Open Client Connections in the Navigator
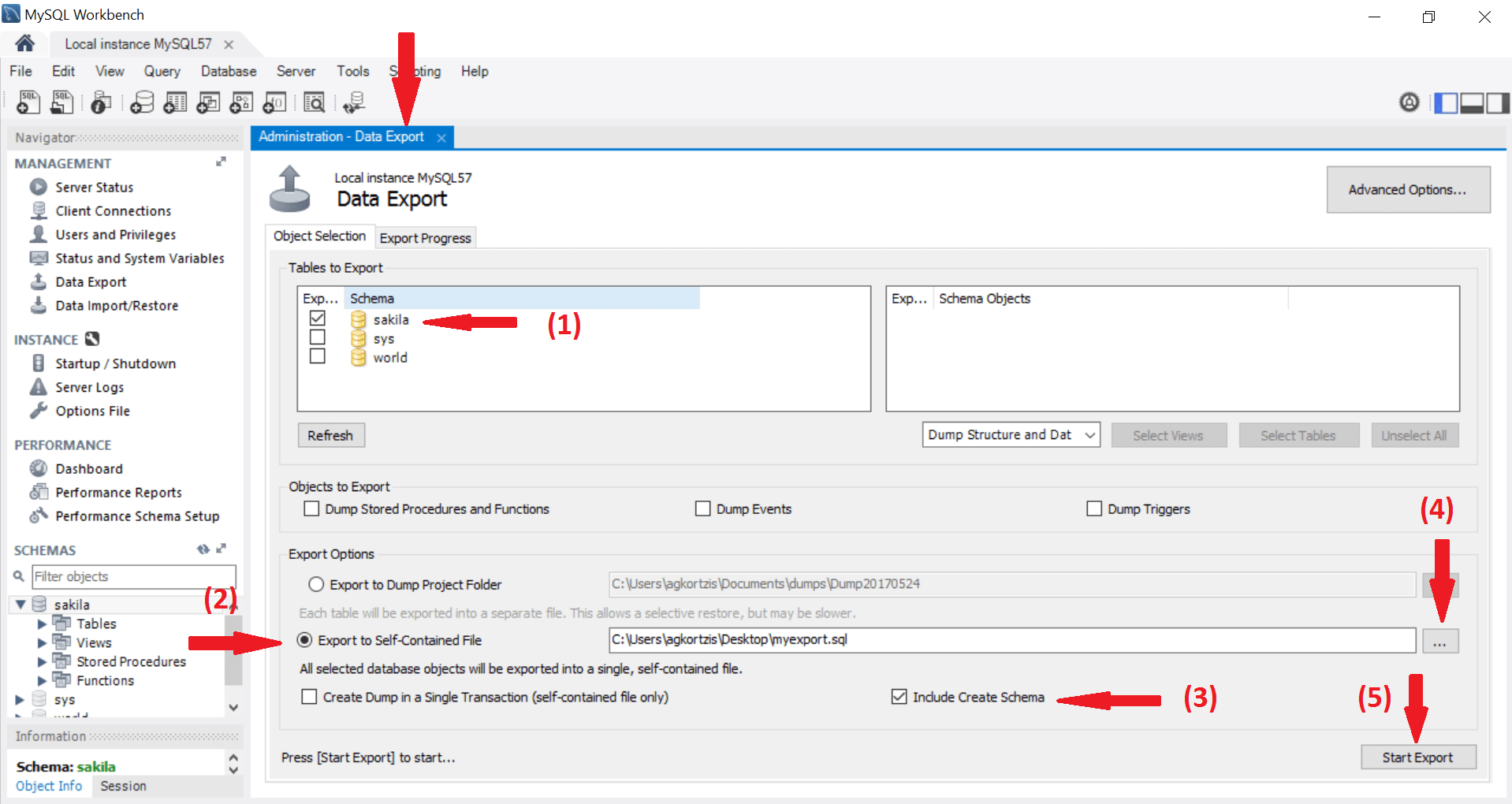The width and height of the screenshot is (1512, 804). (x=114, y=211)
